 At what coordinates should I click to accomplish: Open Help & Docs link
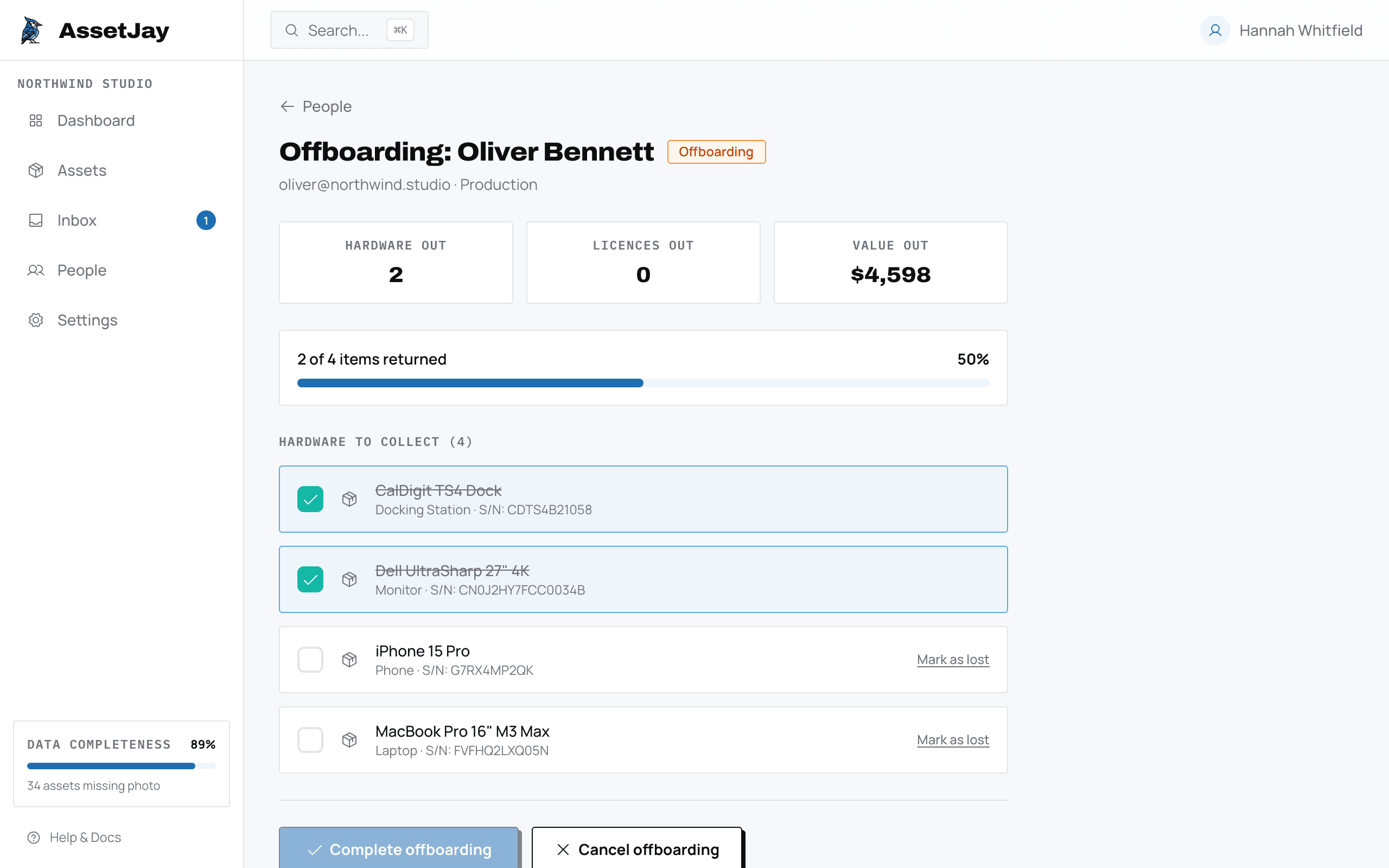click(x=75, y=838)
